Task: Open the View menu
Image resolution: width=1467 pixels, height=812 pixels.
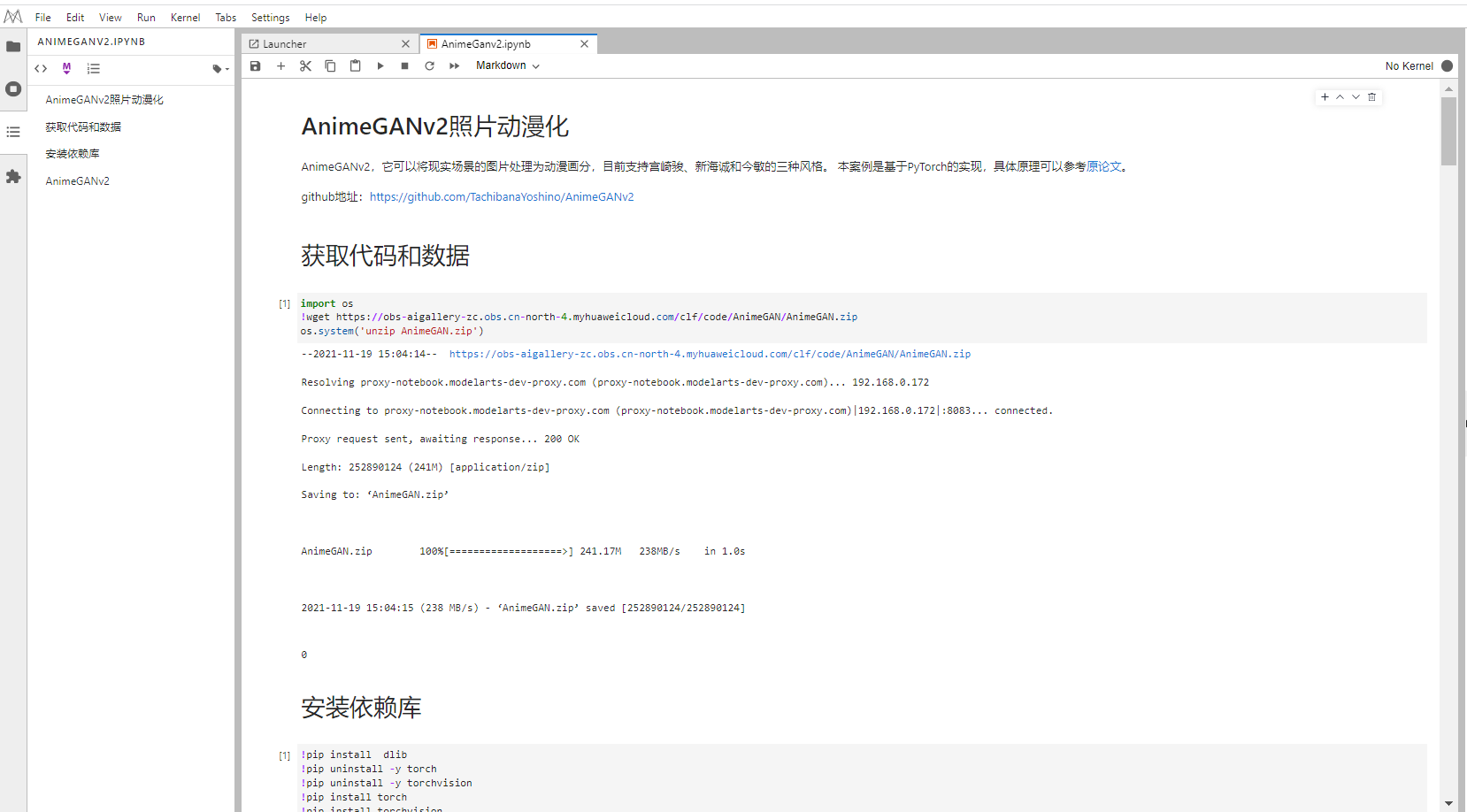Action: [x=111, y=18]
